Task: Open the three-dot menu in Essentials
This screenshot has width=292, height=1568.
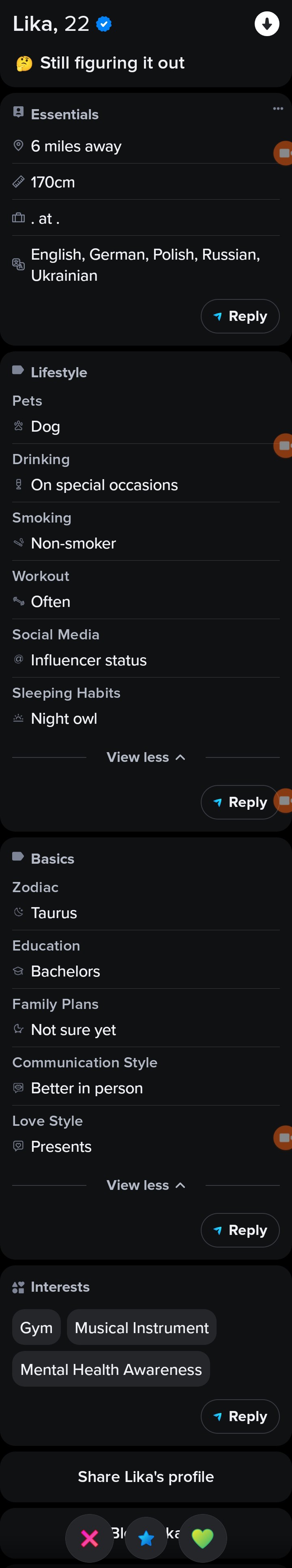Action: pyautogui.click(x=278, y=109)
